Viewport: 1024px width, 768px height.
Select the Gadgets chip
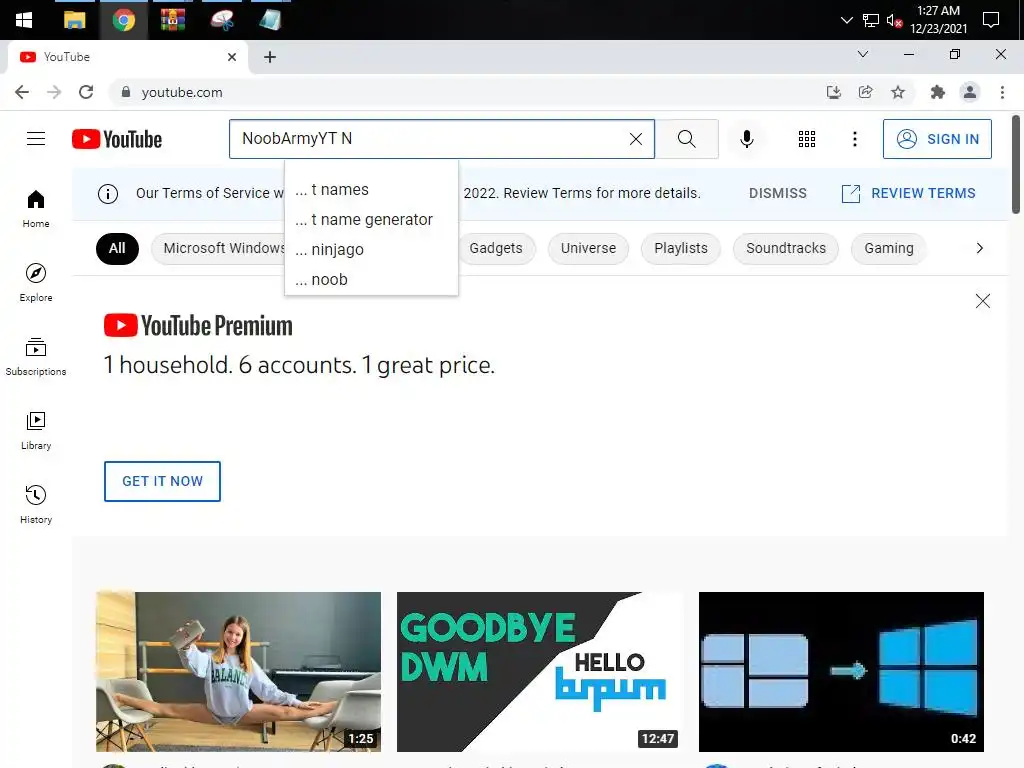pyautogui.click(x=496, y=248)
